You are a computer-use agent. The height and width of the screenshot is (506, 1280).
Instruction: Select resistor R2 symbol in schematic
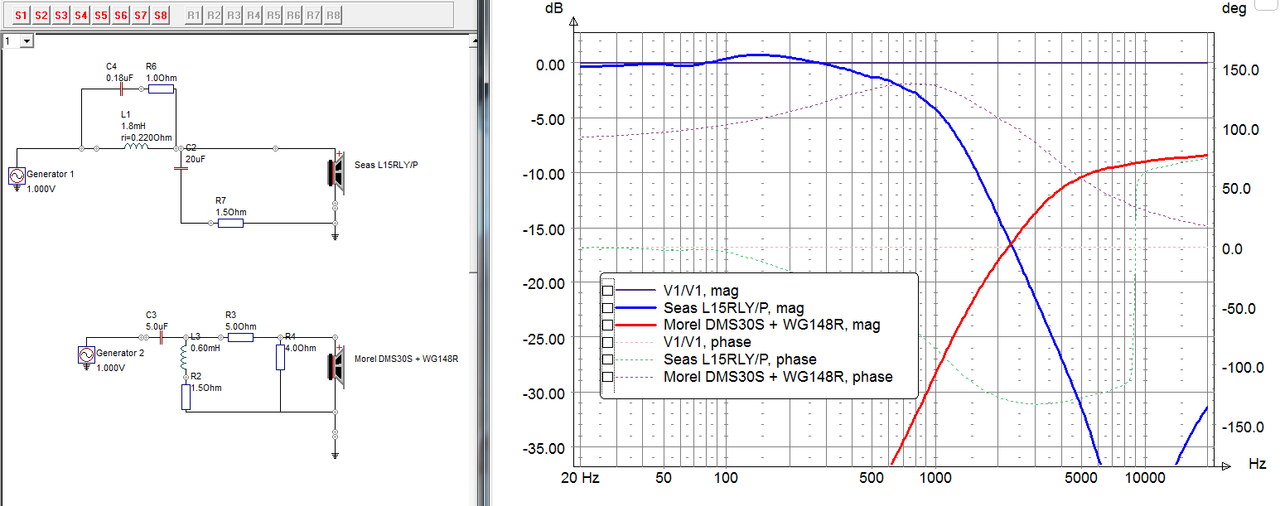185,397
